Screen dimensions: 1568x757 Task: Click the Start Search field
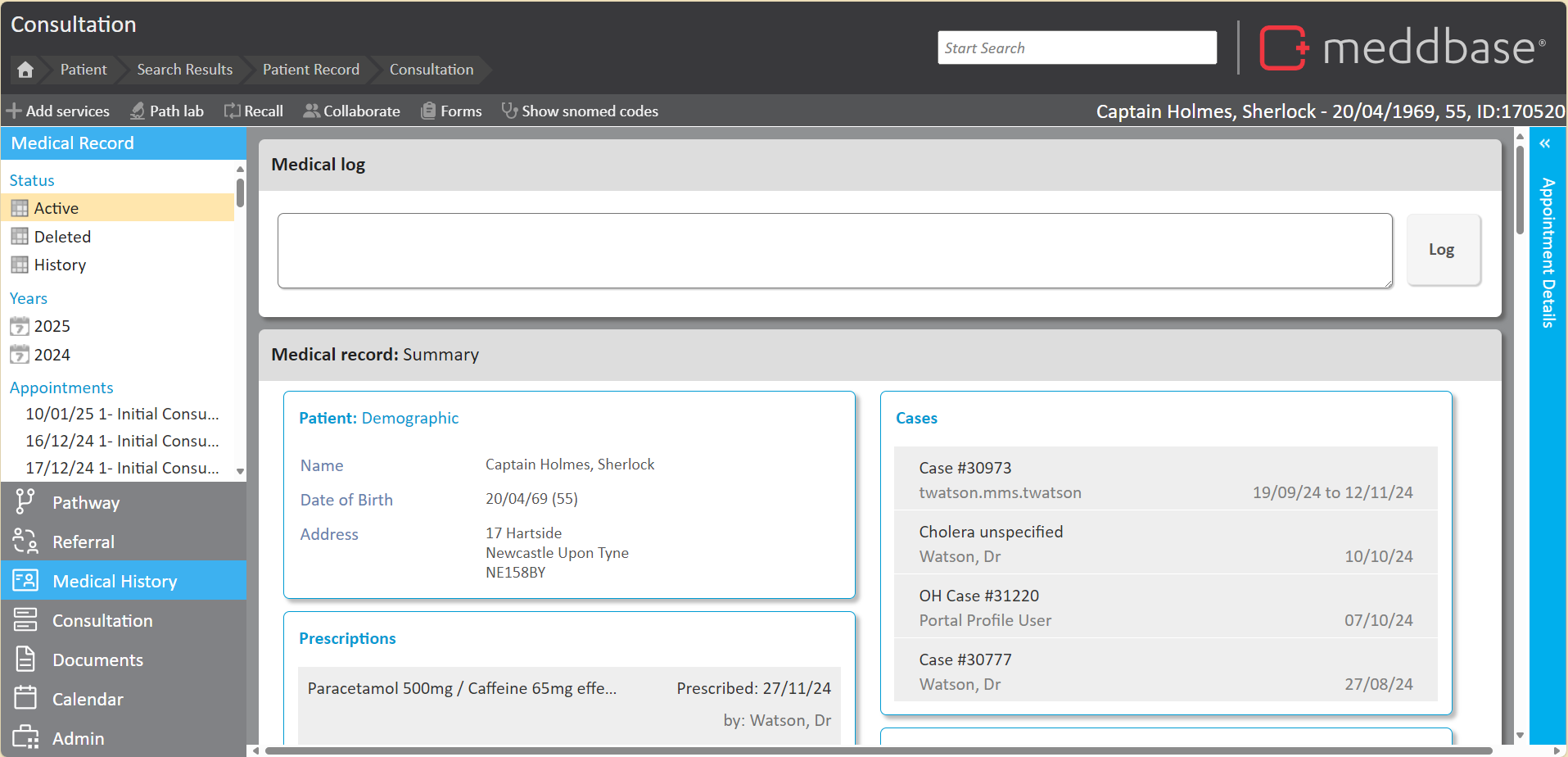click(x=1076, y=48)
